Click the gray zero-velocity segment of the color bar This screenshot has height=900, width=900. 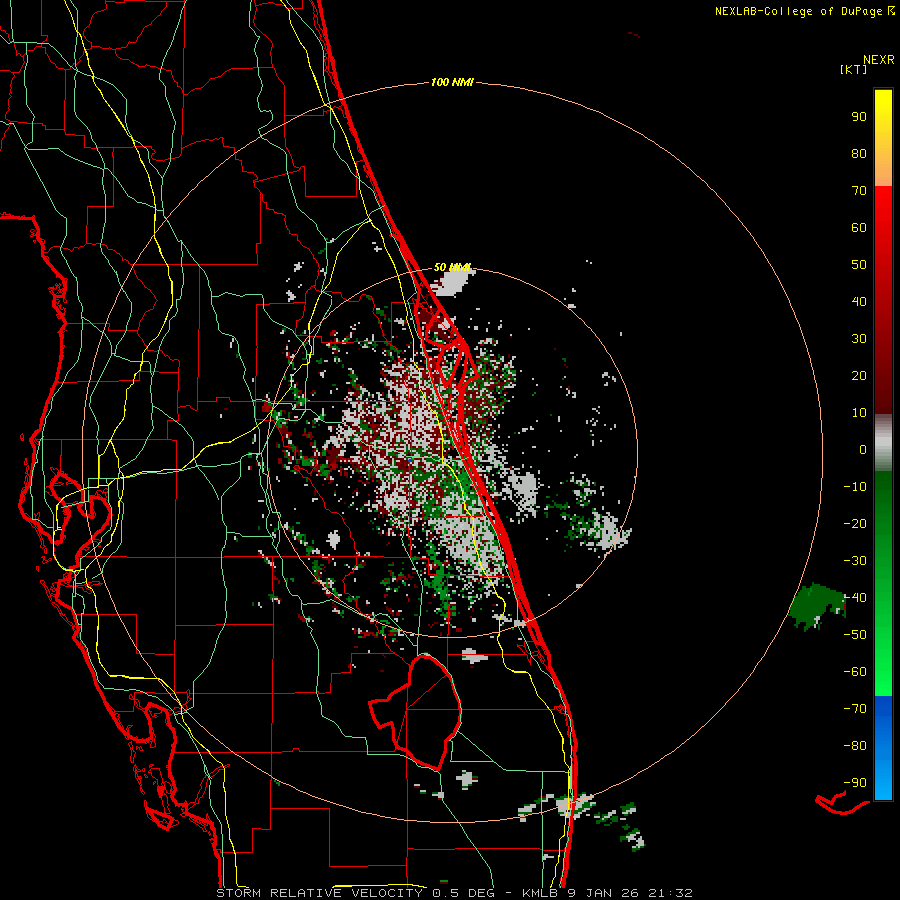tap(883, 443)
